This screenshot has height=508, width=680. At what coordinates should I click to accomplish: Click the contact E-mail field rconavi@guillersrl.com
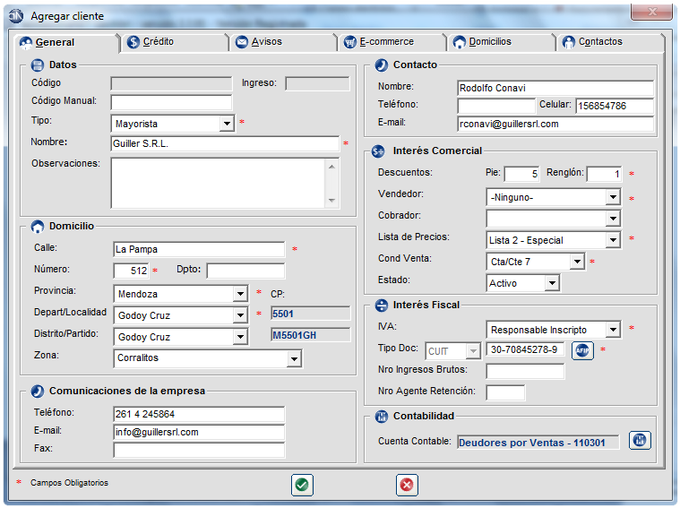pyautogui.click(x=556, y=124)
